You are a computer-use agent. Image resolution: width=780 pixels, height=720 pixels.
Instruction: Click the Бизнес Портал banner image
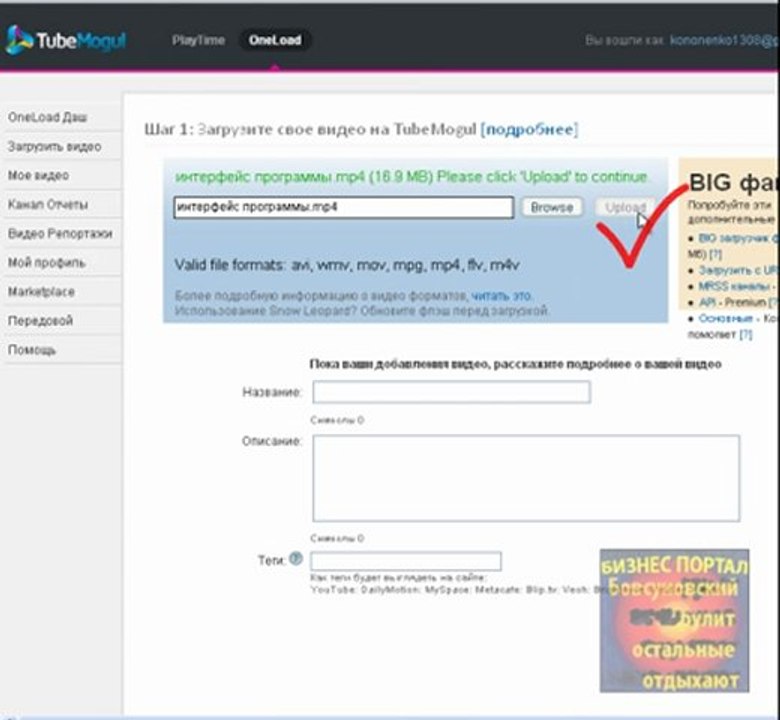coord(675,620)
